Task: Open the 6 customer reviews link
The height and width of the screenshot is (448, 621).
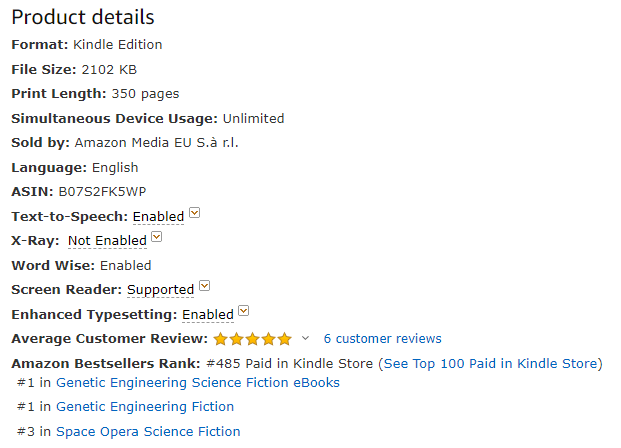Action: [382, 339]
